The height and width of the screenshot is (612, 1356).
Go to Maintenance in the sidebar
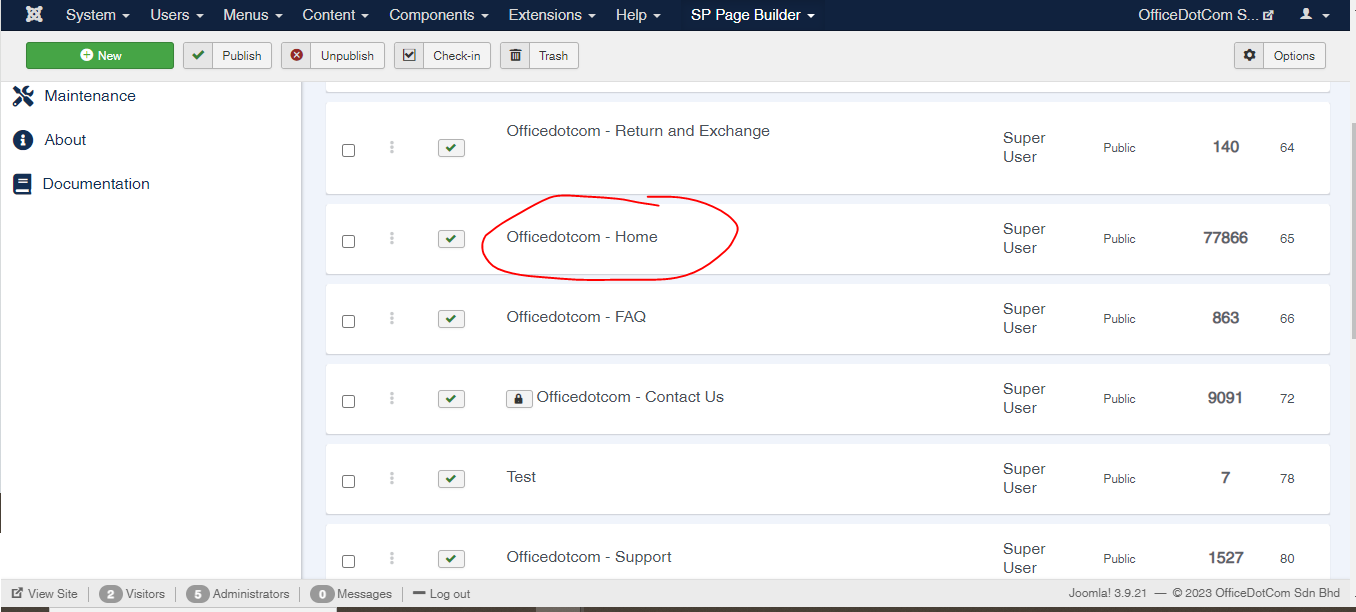[x=90, y=96]
